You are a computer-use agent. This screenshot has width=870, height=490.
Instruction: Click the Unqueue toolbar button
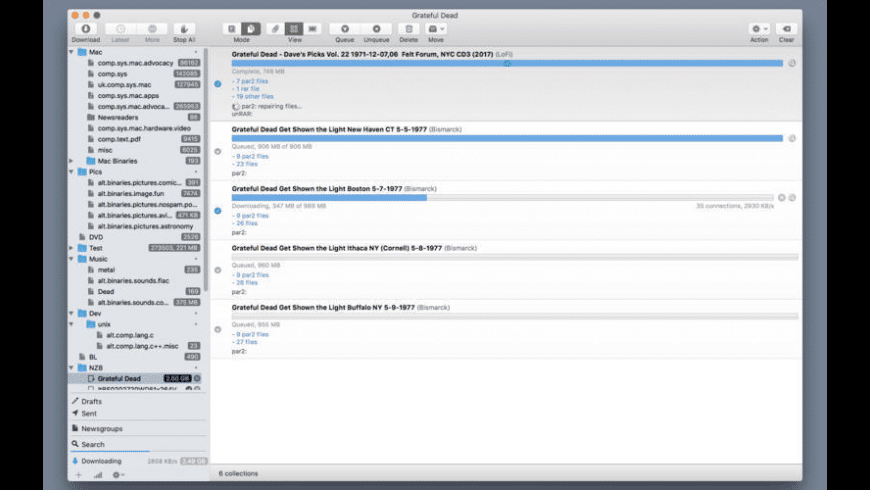pyautogui.click(x=376, y=29)
